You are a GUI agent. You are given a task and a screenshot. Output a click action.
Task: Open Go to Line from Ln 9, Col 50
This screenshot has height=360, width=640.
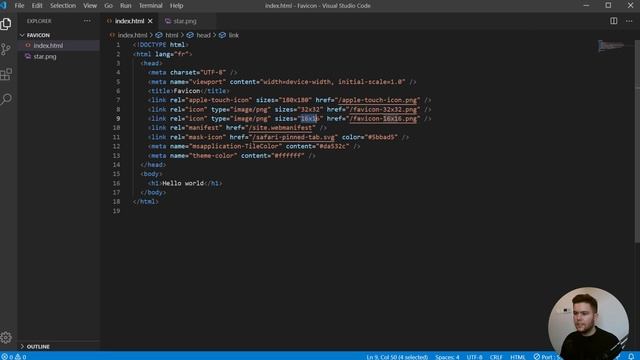pos(397,357)
